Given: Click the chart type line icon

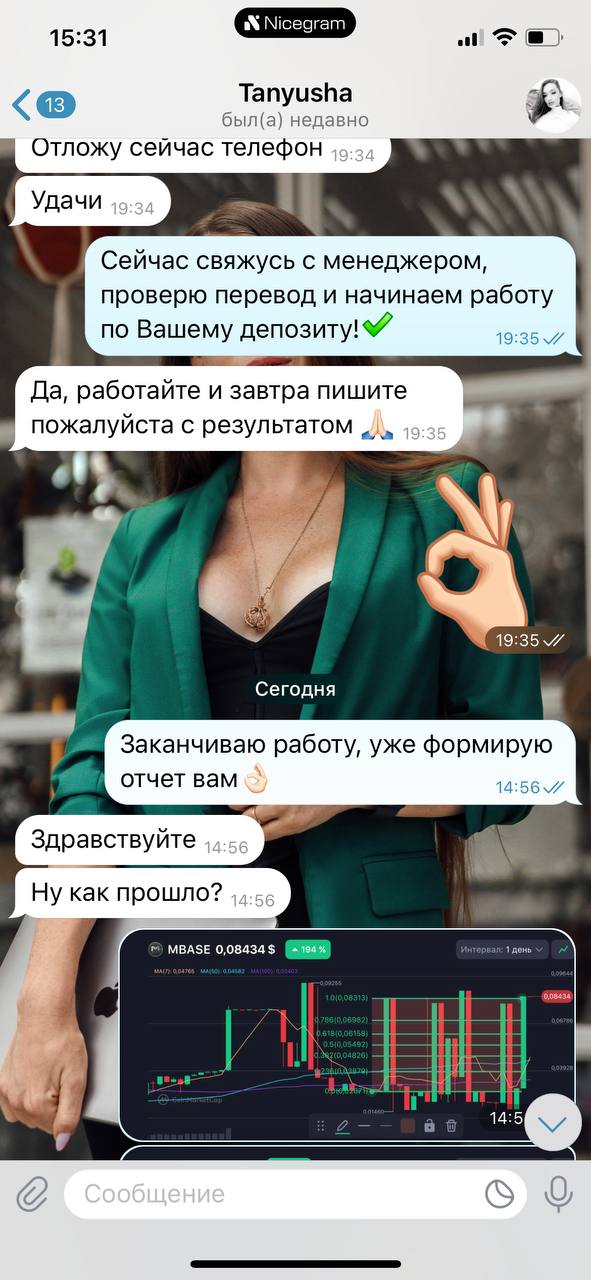Looking at the screenshot, I should click(x=564, y=949).
